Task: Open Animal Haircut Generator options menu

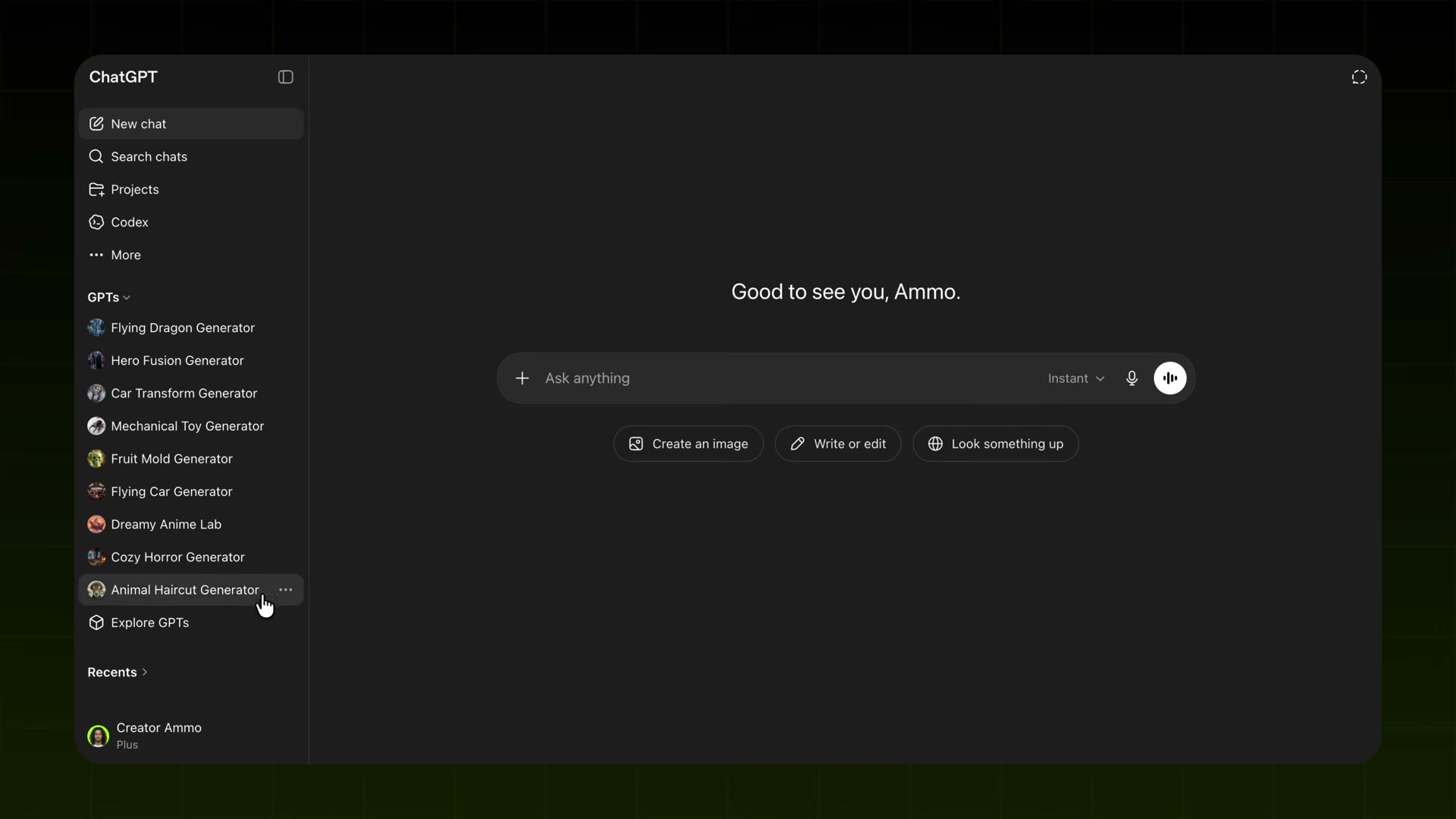Action: point(286,590)
